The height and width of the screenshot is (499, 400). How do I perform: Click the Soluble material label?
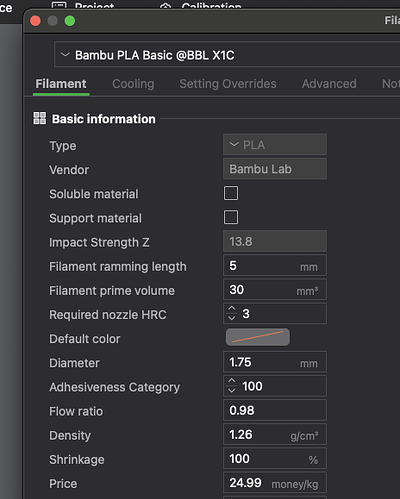[x=94, y=194]
